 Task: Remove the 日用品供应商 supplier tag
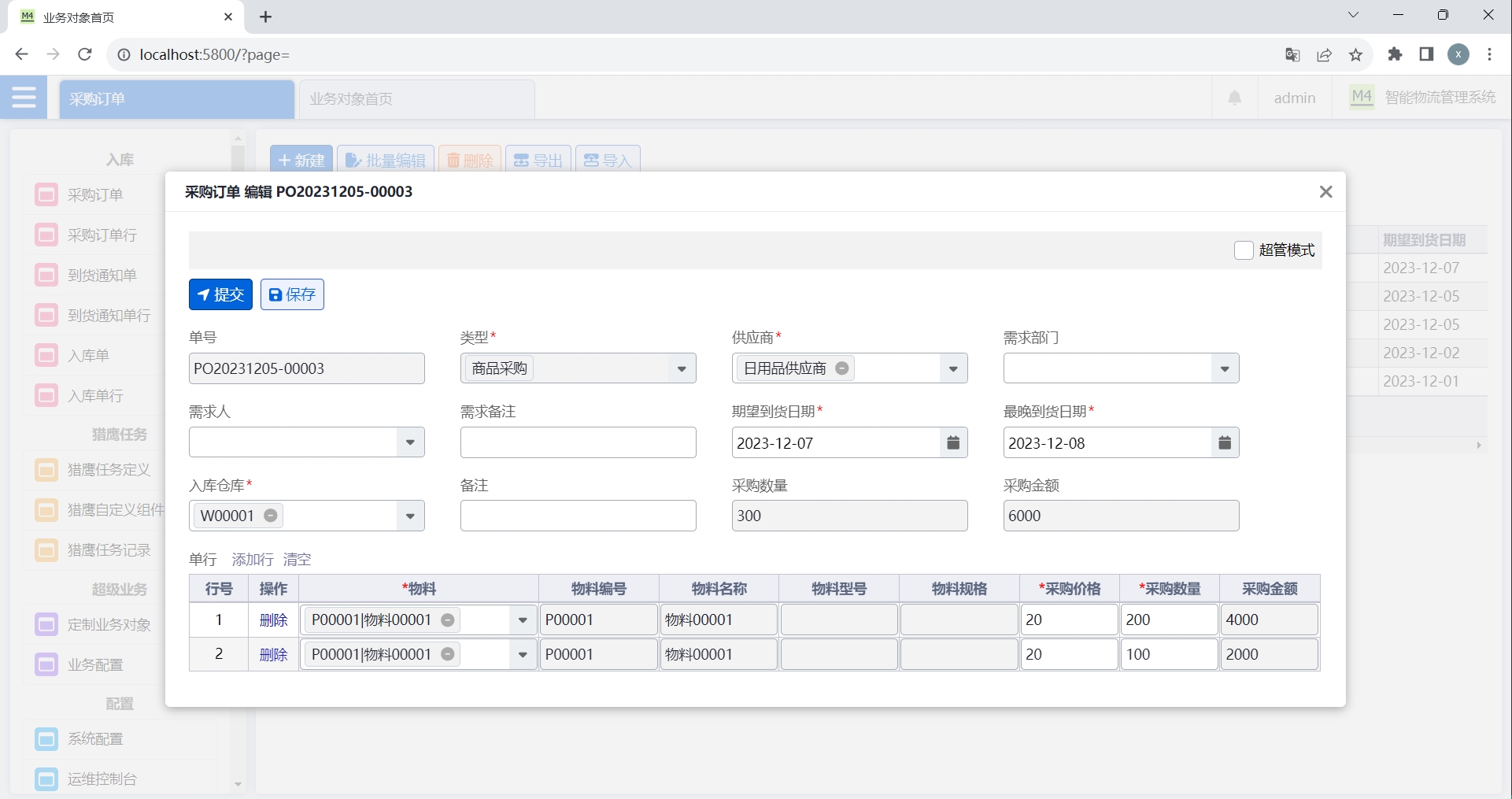(x=842, y=368)
